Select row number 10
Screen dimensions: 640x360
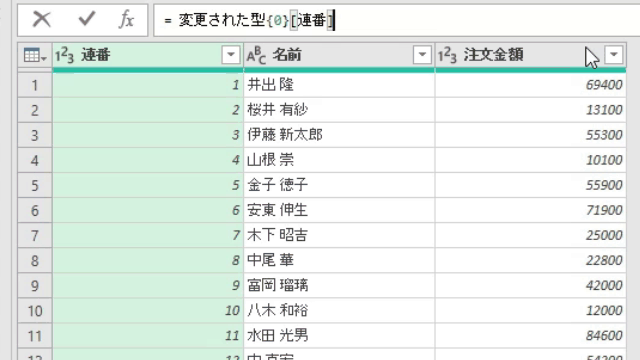pyautogui.click(x=35, y=311)
